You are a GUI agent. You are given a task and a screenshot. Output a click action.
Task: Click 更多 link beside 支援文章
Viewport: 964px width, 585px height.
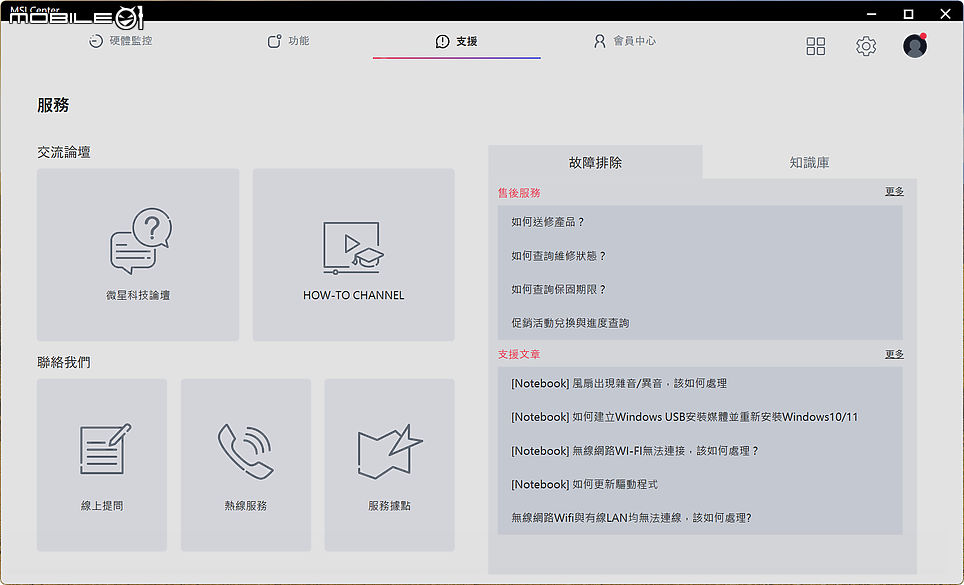pos(895,354)
